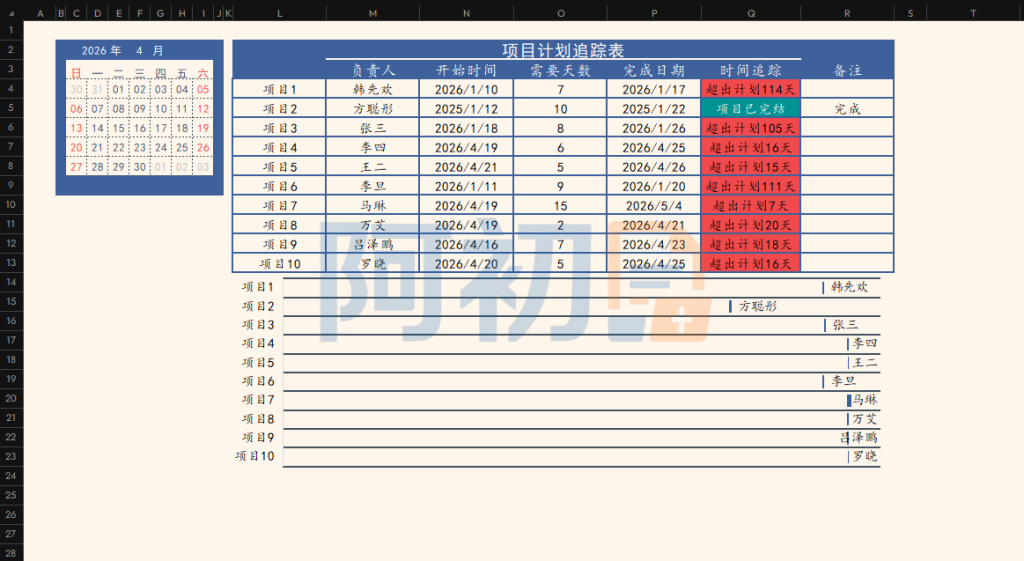Select calendar date 12
Image resolution: width=1024 pixels, height=561 pixels.
pos(203,109)
